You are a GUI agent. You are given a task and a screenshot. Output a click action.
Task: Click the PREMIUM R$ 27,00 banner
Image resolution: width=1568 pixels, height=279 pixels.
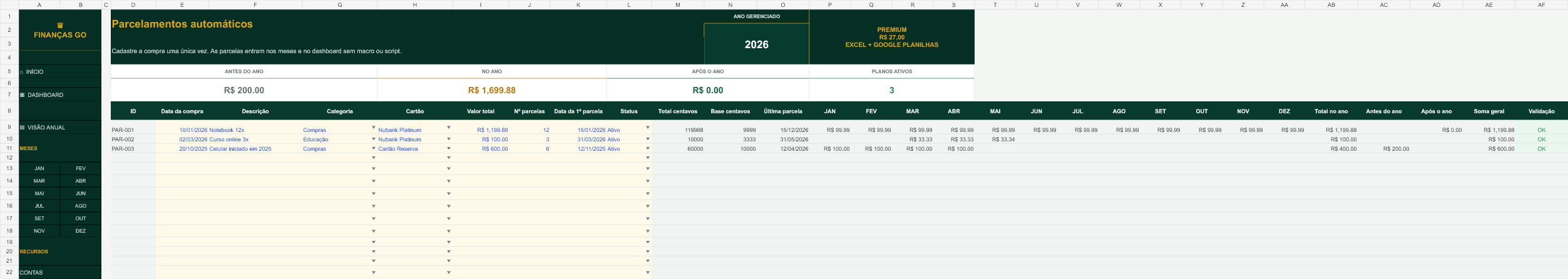(x=891, y=37)
